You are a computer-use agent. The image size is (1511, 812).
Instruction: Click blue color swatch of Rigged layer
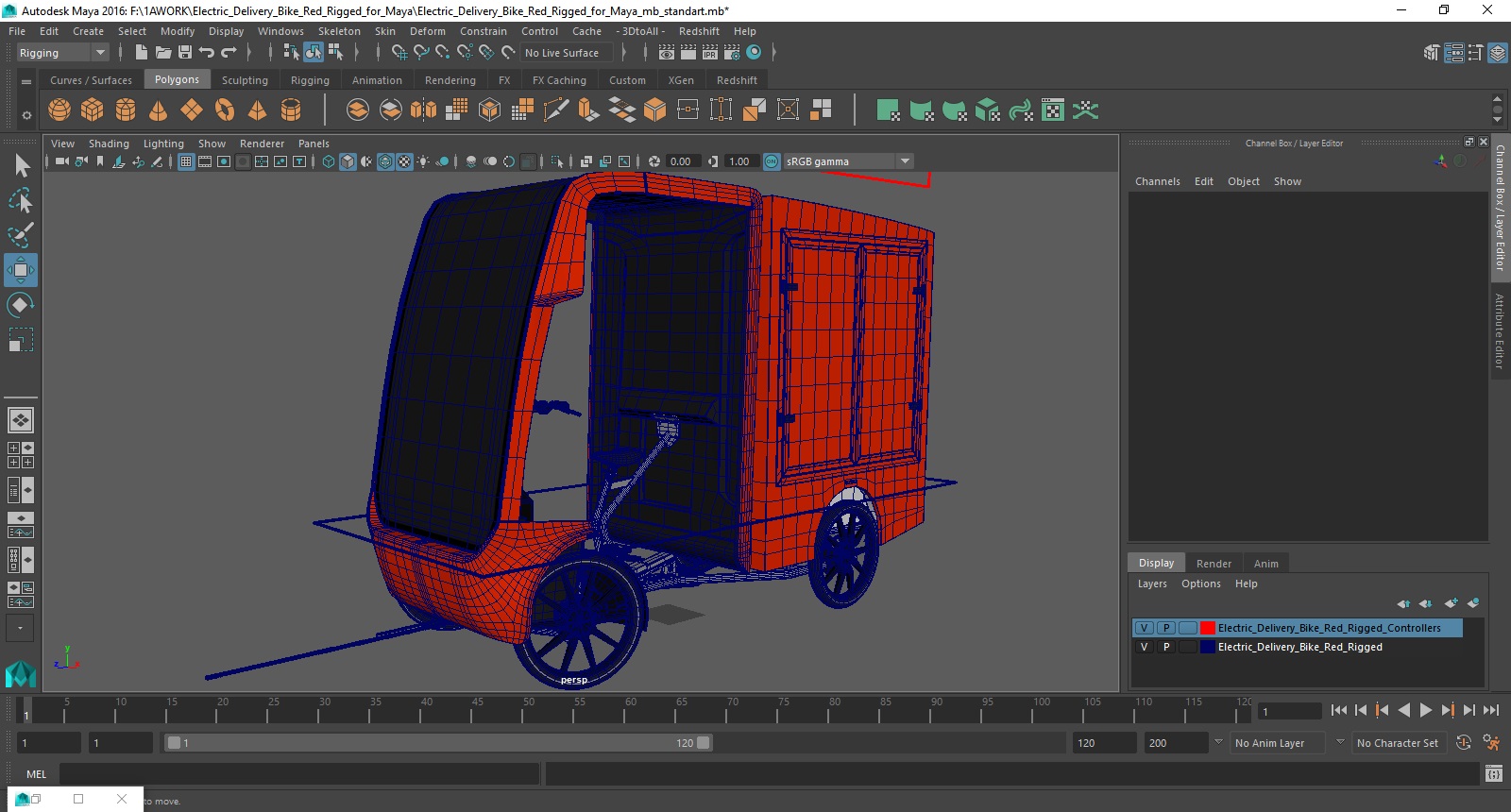click(1207, 647)
